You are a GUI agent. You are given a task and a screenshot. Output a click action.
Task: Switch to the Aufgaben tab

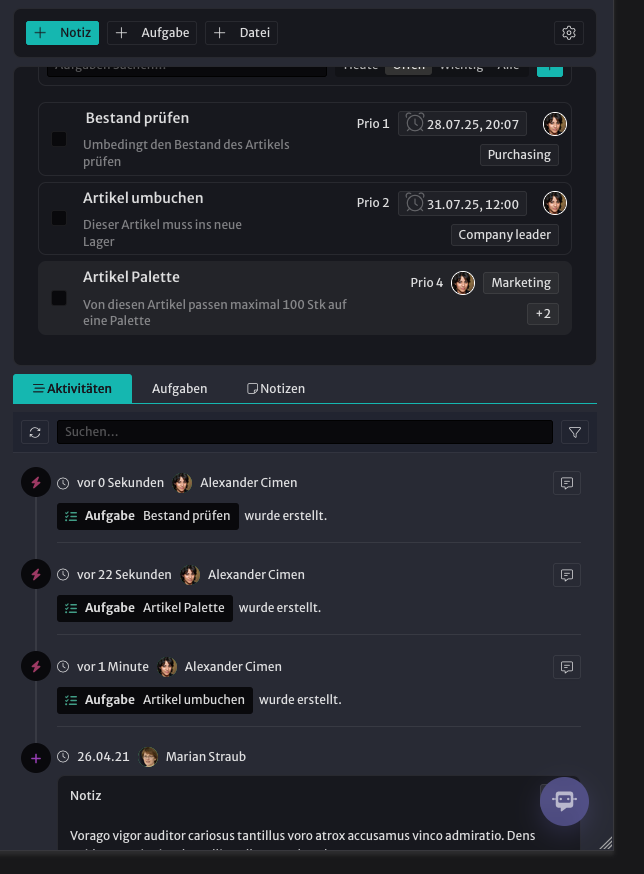coord(180,389)
